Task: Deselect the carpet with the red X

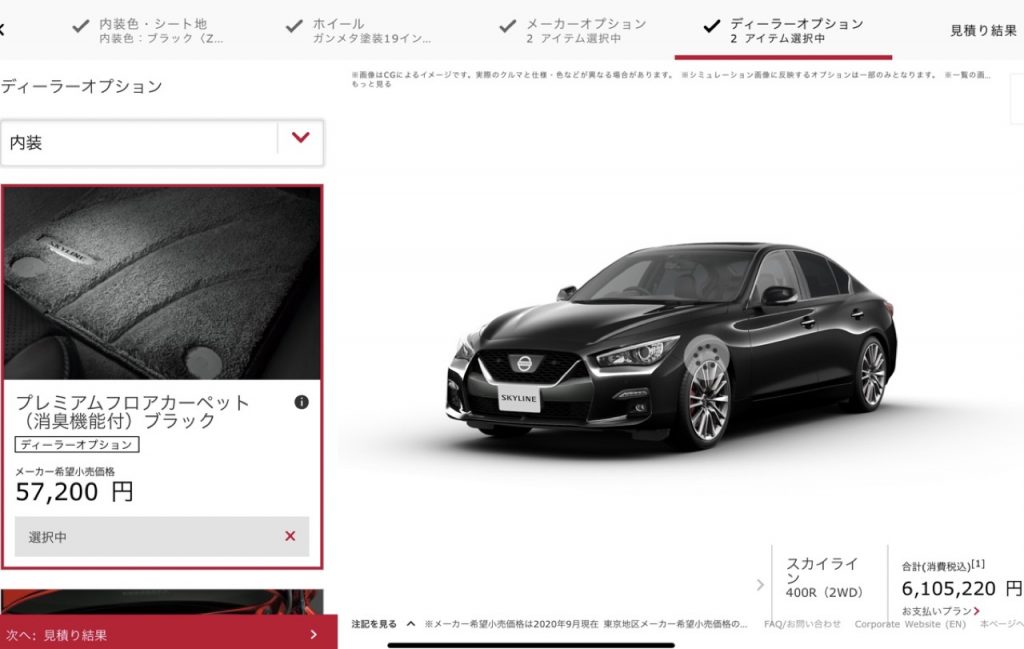Action: [290, 536]
